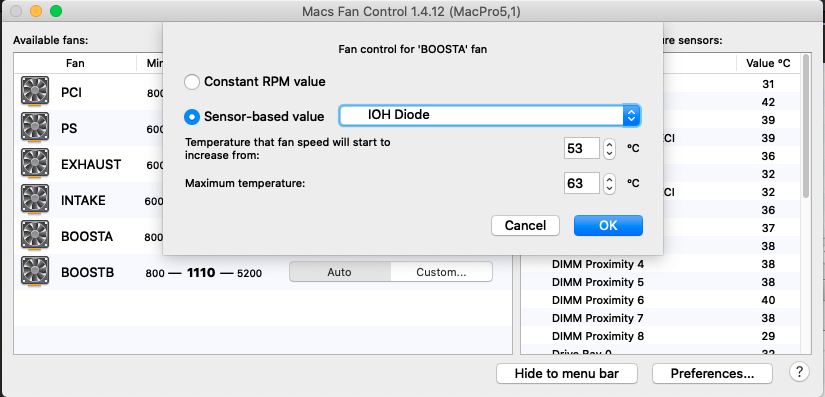Click the BOOSTA fan icon
Viewport: 825px width, 397px height.
point(35,236)
